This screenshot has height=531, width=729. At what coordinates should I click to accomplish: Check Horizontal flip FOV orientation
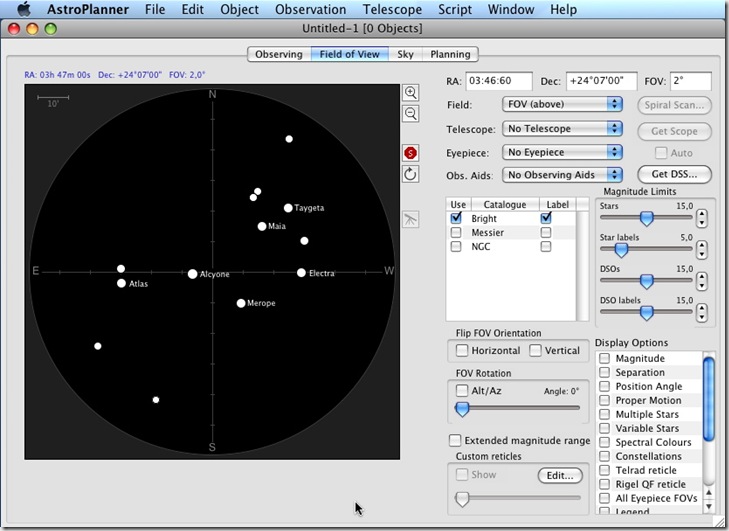(x=462, y=350)
